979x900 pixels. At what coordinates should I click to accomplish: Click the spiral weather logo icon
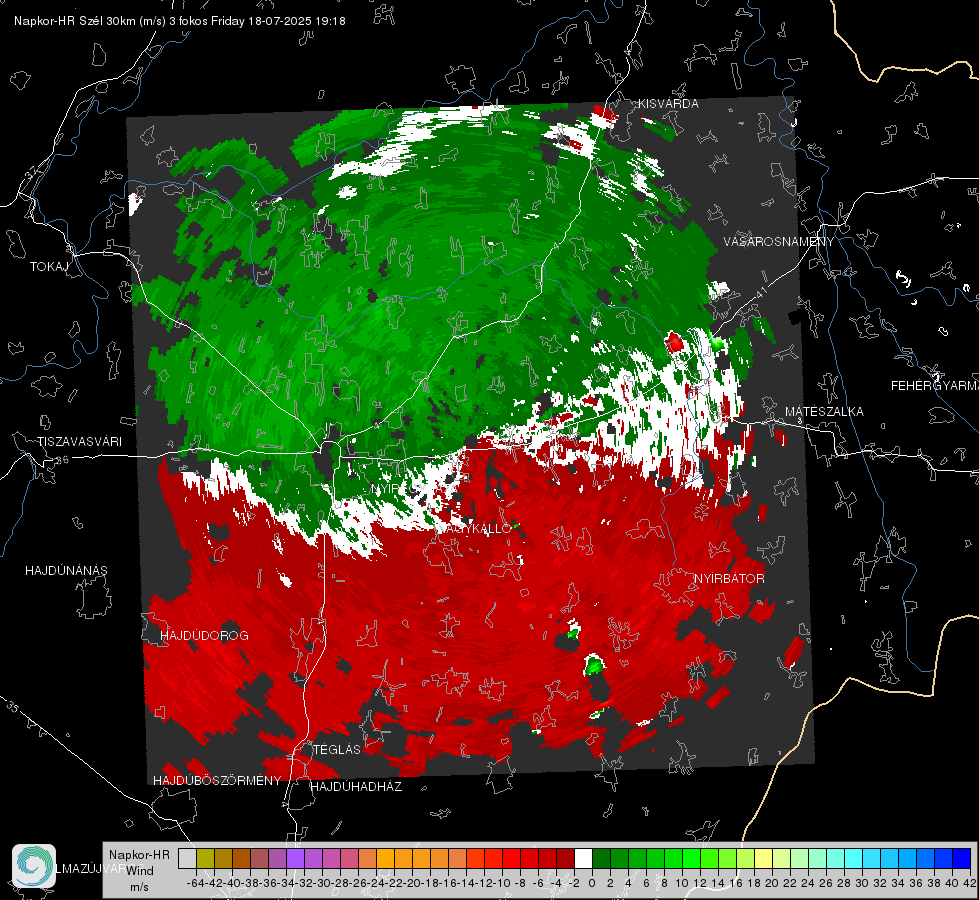click(34, 866)
